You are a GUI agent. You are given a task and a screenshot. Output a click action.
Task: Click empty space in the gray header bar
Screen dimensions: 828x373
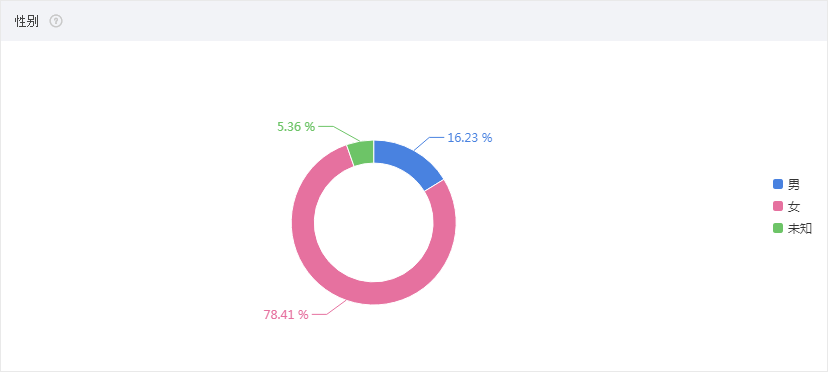422,22
